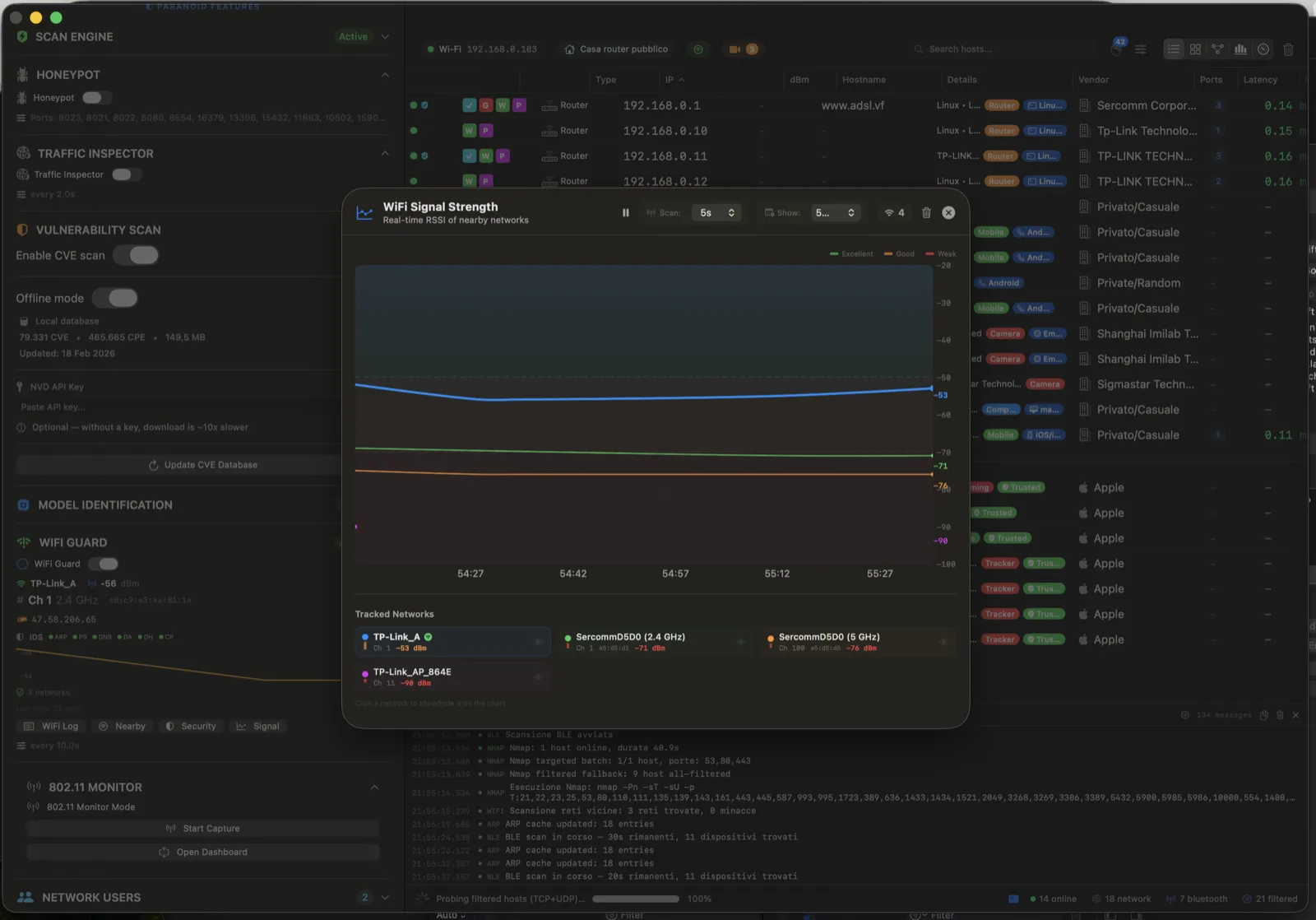Close the log panel with its X

(1296, 715)
